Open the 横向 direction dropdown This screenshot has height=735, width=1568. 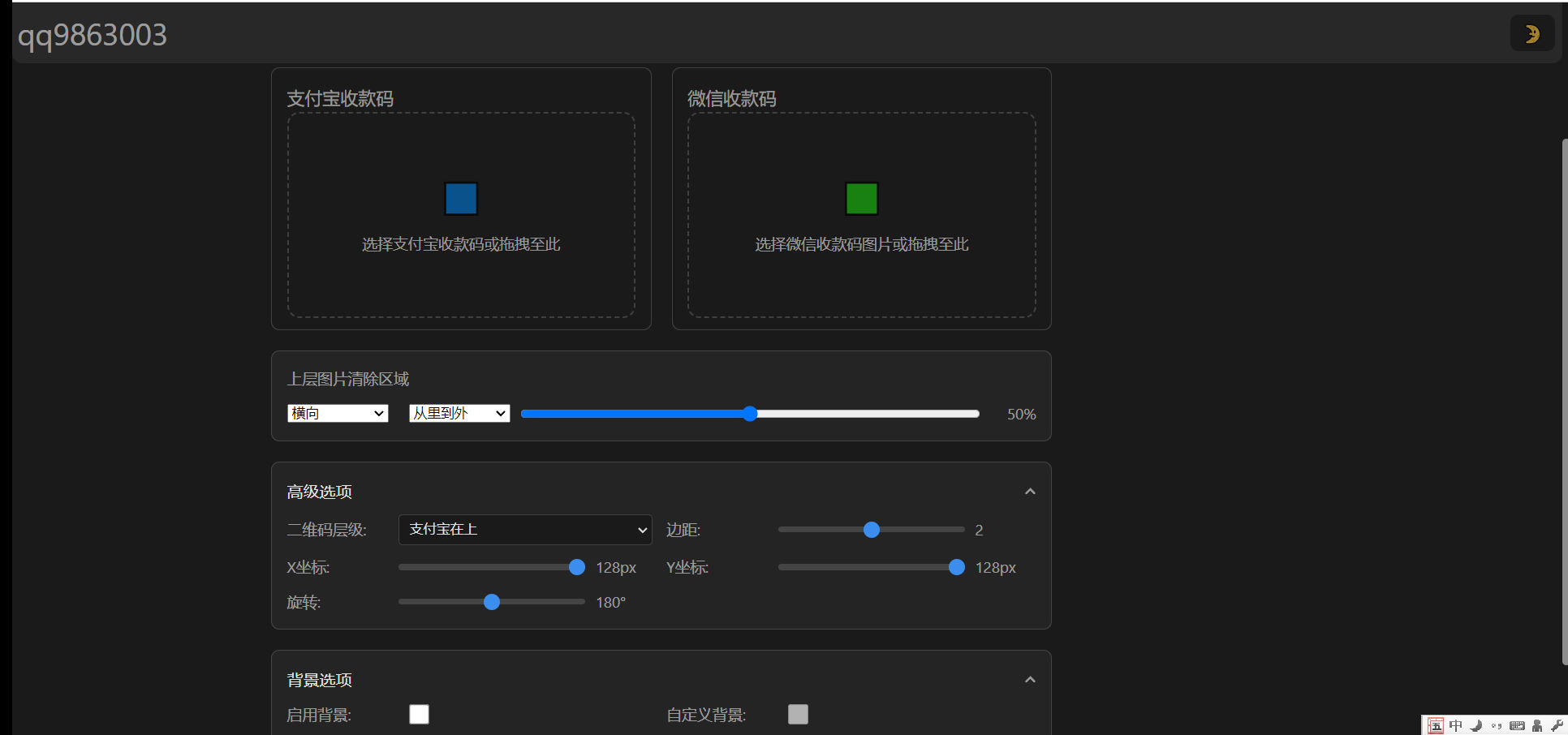tap(338, 414)
